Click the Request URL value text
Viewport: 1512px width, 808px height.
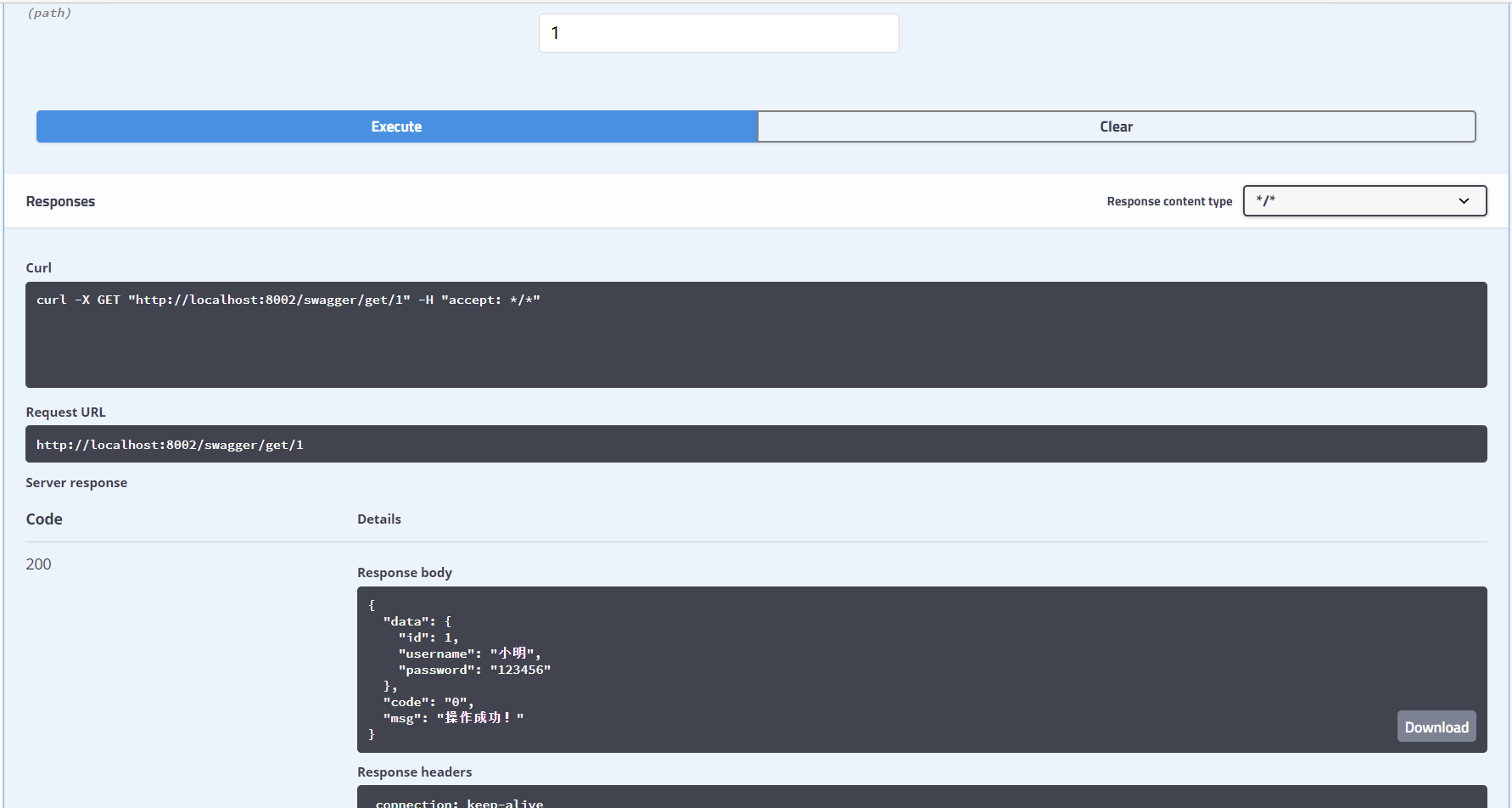pos(170,445)
